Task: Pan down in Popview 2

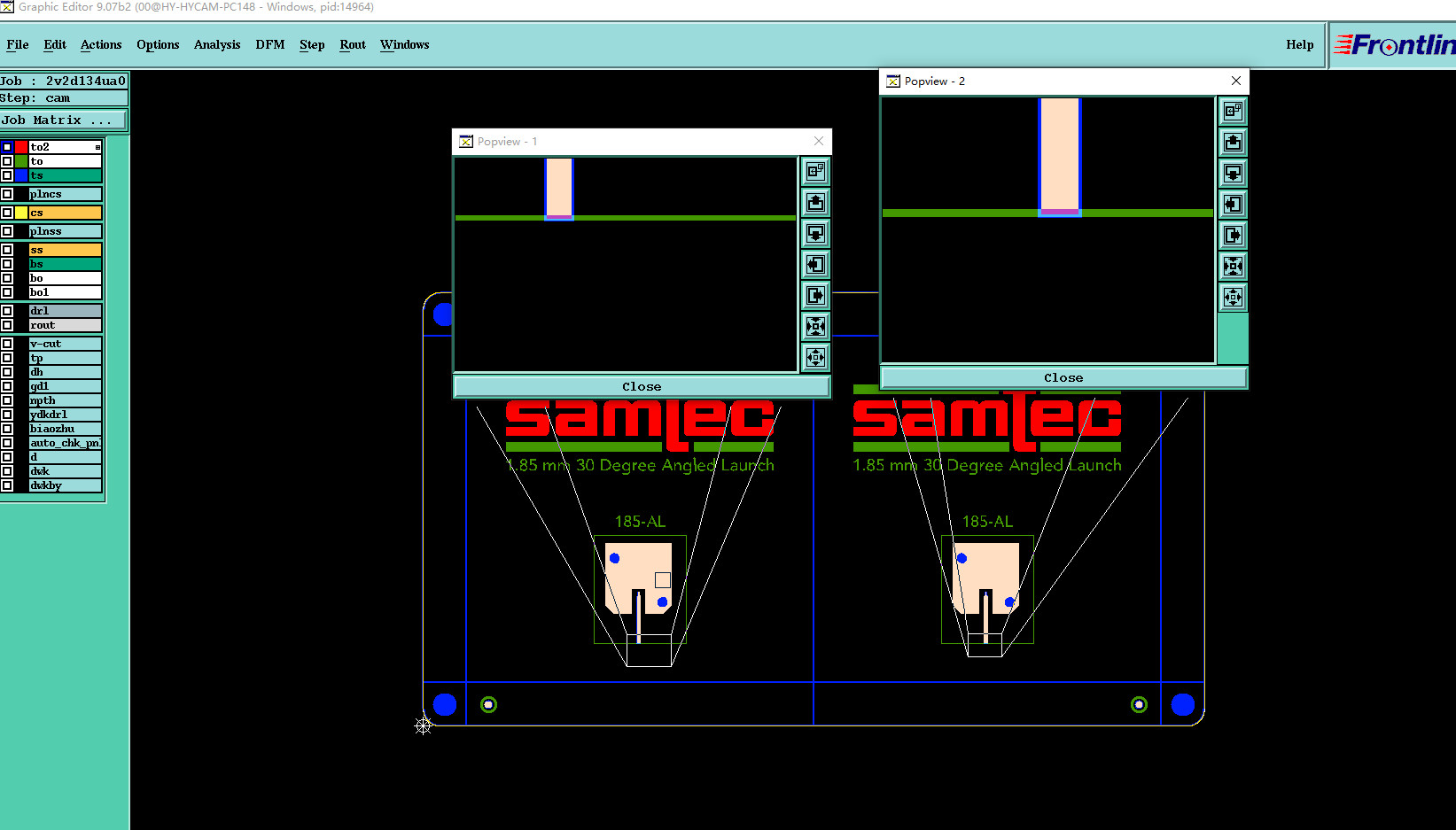Action: point(1233,173)
